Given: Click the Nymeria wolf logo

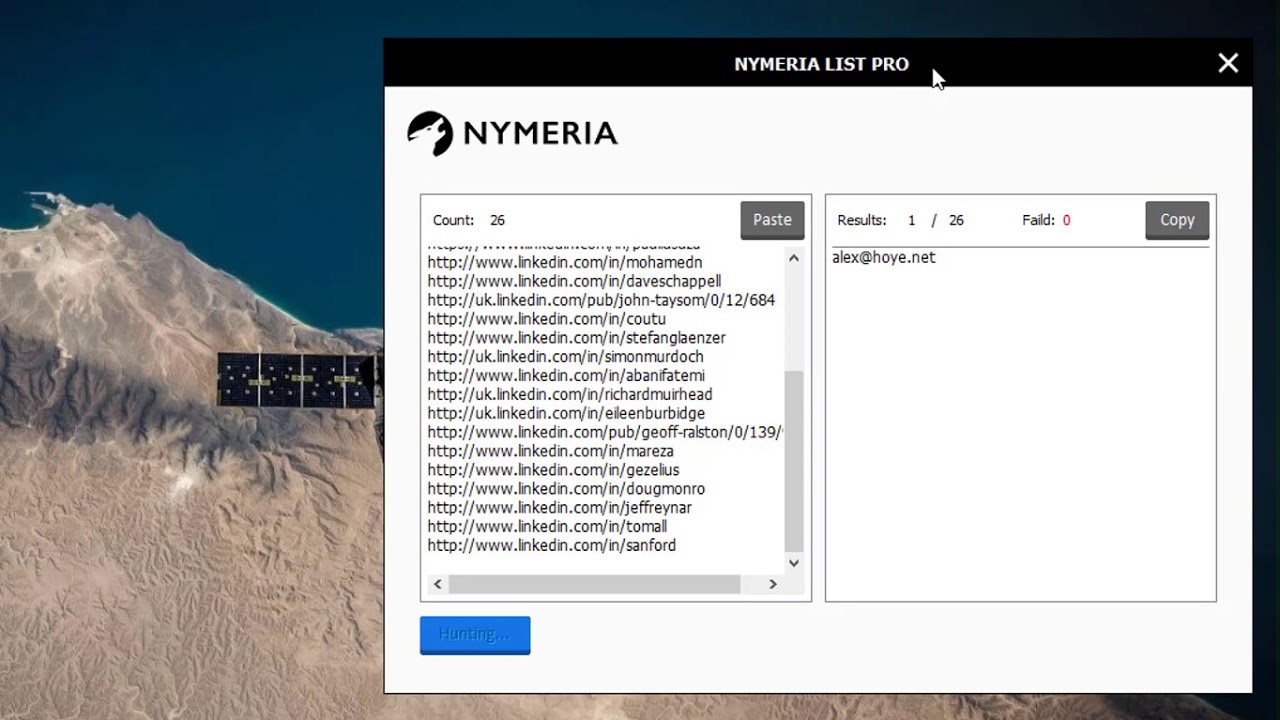Looking at the screenshot, I should (430, 133).
